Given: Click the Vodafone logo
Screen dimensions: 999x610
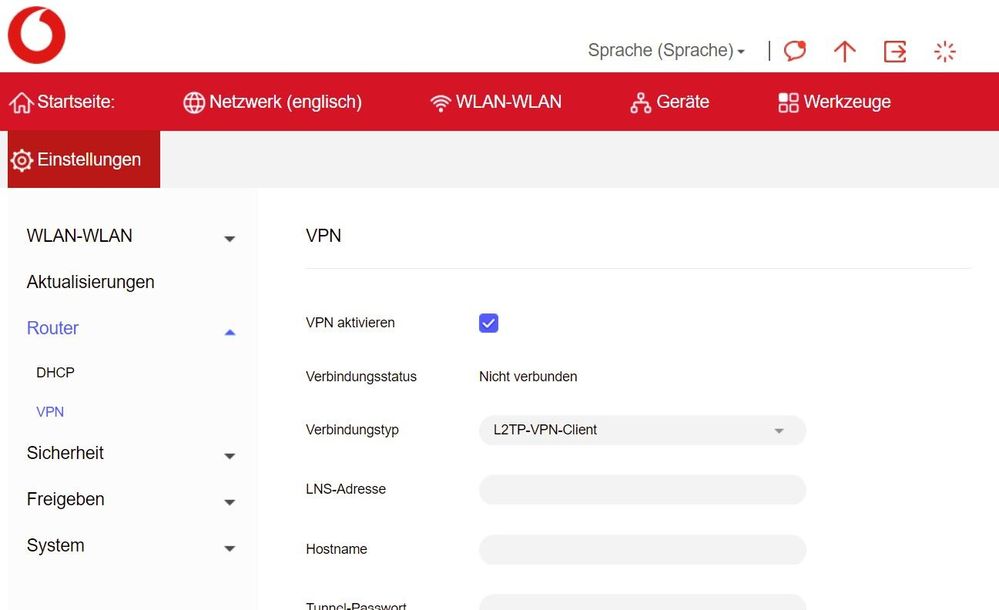Looking at the screenshot, I should tap(36, 34).
